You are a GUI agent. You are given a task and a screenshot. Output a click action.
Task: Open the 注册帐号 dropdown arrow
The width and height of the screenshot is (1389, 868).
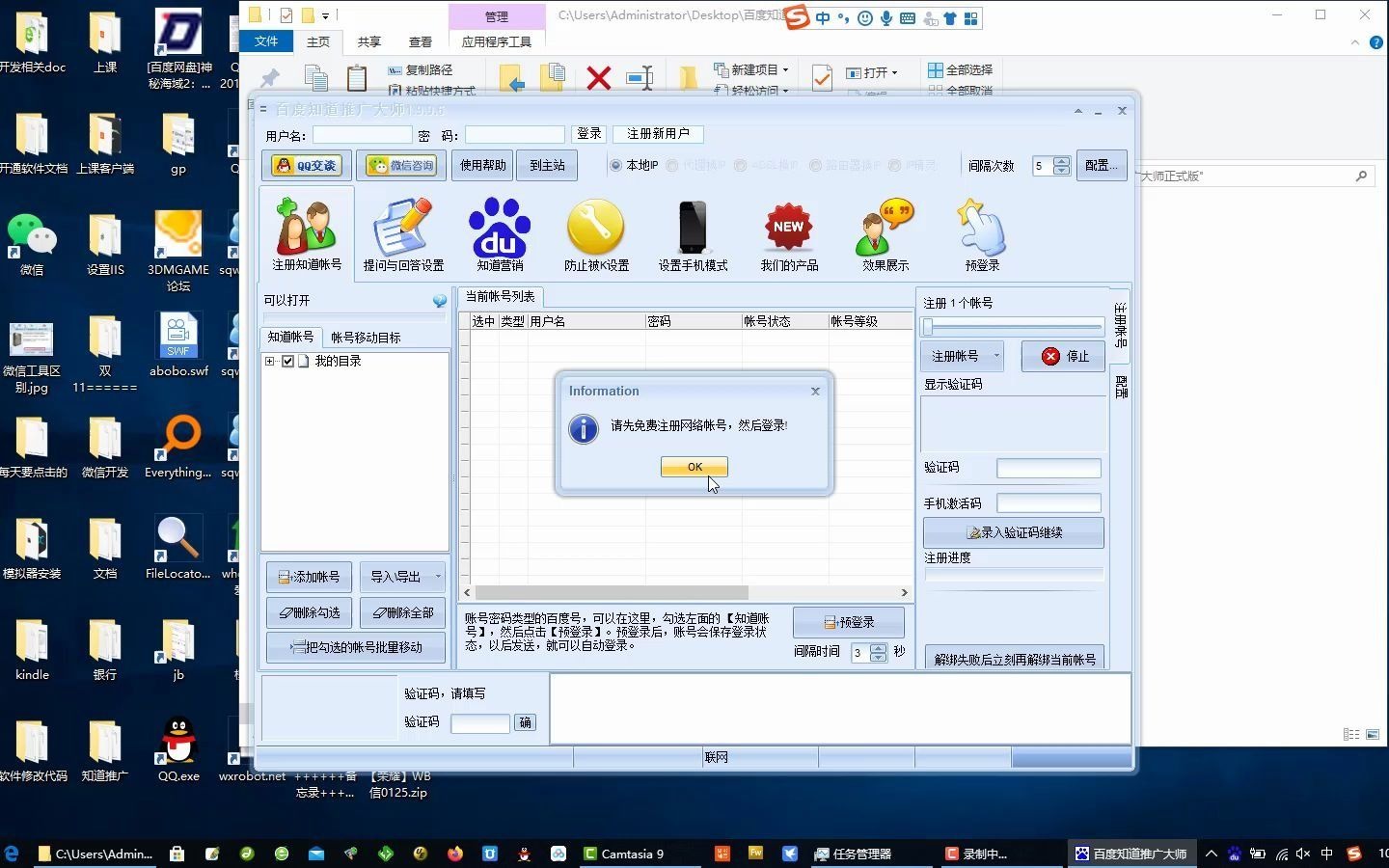[x=996, y=356]
